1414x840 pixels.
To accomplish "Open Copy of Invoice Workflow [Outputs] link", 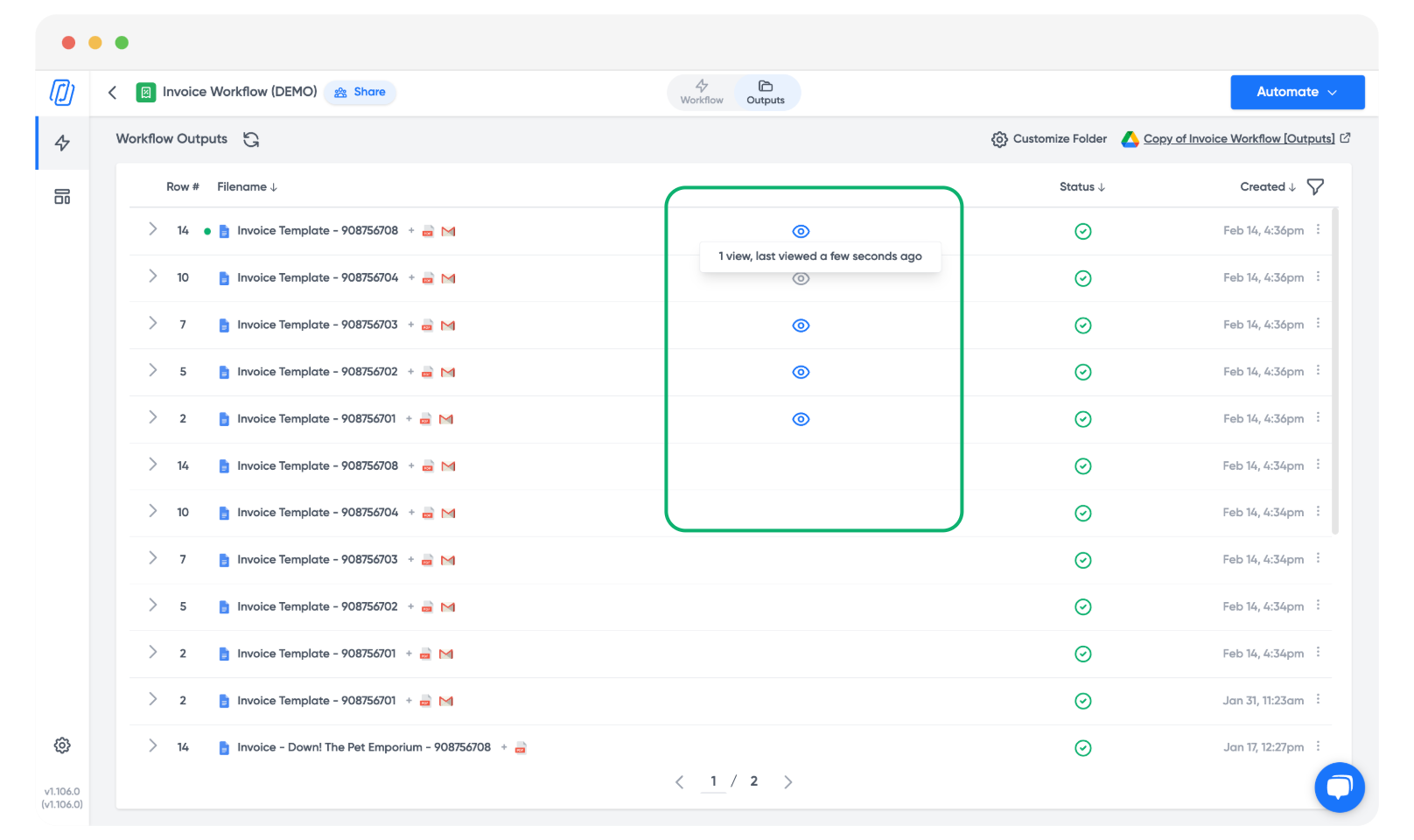I will (1238, 139).
